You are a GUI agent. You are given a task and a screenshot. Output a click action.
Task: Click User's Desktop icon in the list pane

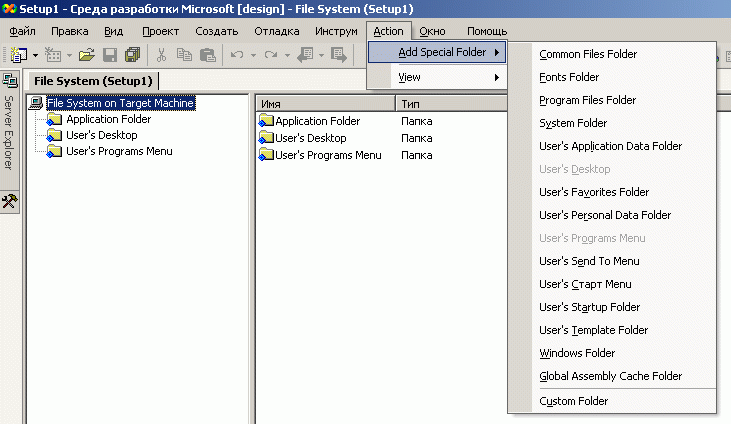tap(266, 138)
